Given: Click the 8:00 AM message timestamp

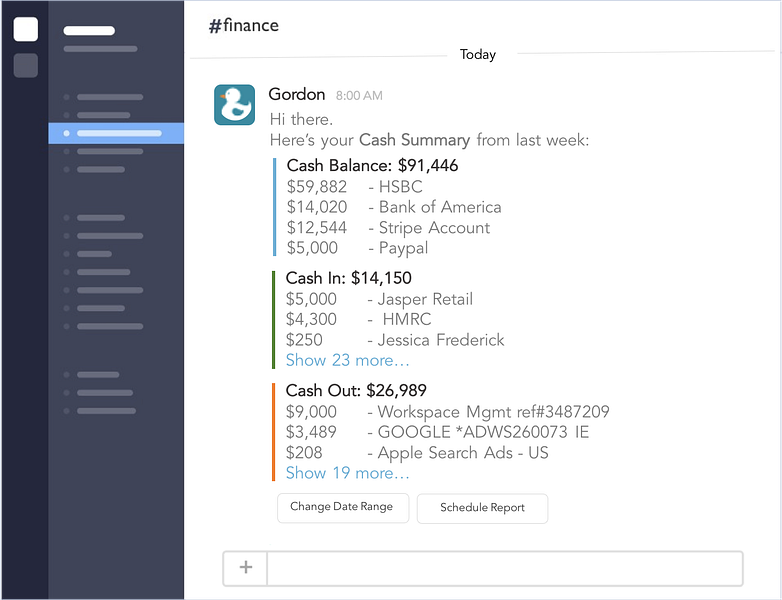Looking at the screenshot, I should click(x=359, y=96).
